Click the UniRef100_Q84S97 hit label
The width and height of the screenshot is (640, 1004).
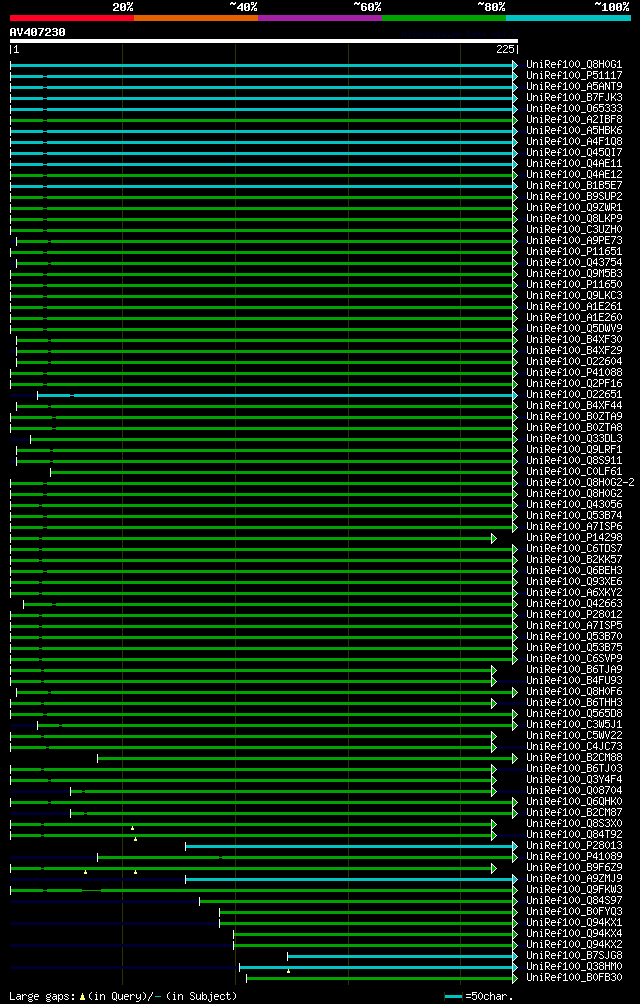573,902
